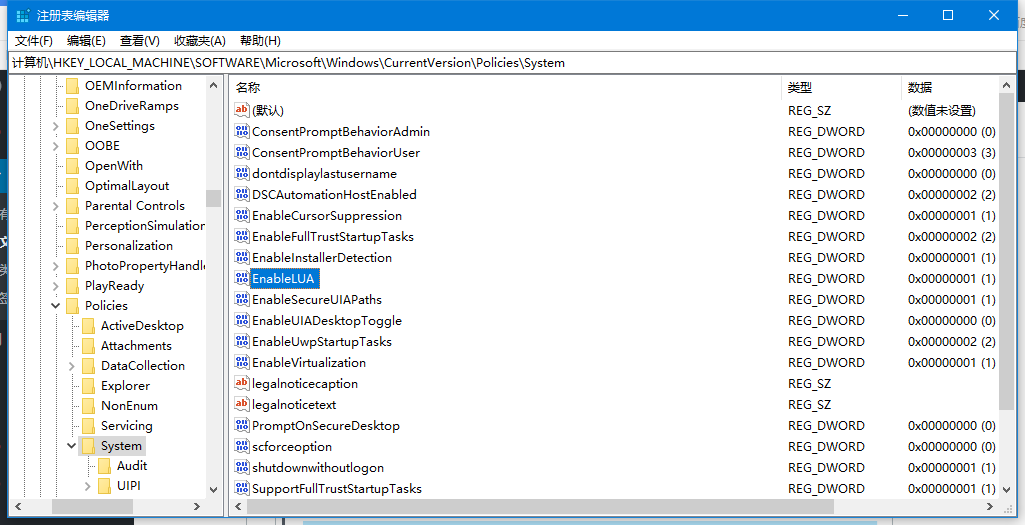Click the Registry Editor app icon in title bar
Screen dimensions: 1025x525
(x=23, y=15)
